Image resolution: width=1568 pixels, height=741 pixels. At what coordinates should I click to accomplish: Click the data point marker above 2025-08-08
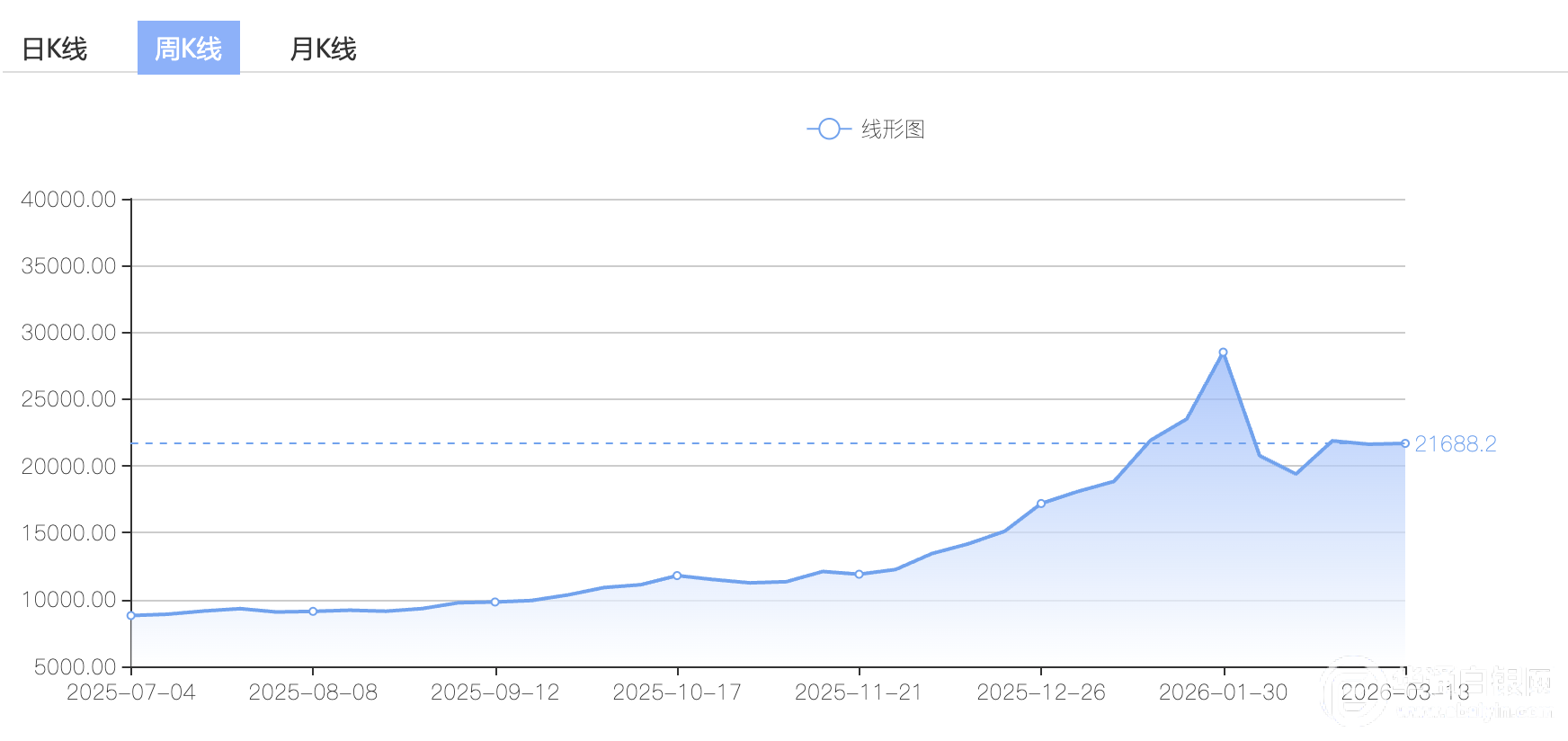tap(313, 612)
